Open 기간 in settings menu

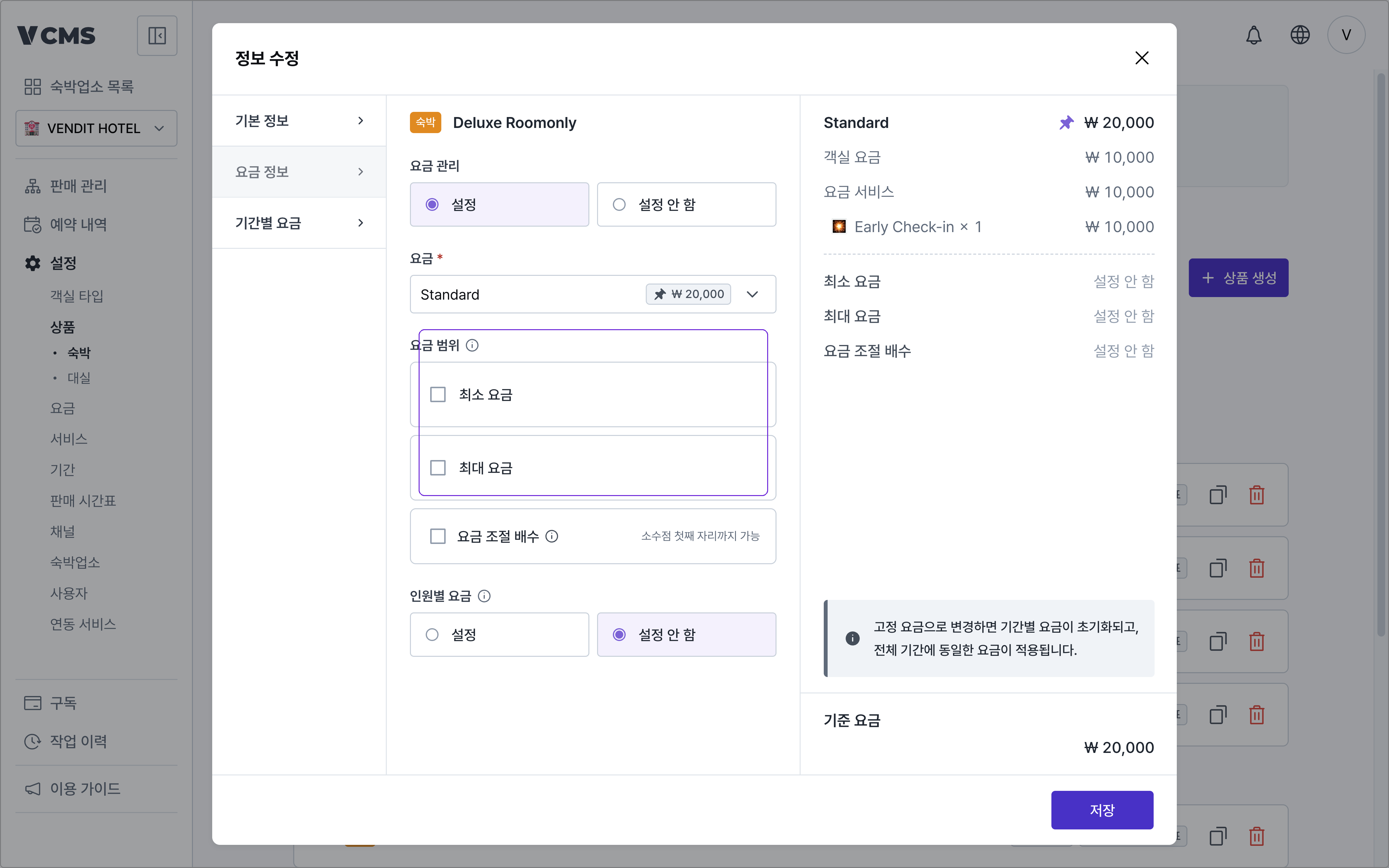[x=63, y=470]
